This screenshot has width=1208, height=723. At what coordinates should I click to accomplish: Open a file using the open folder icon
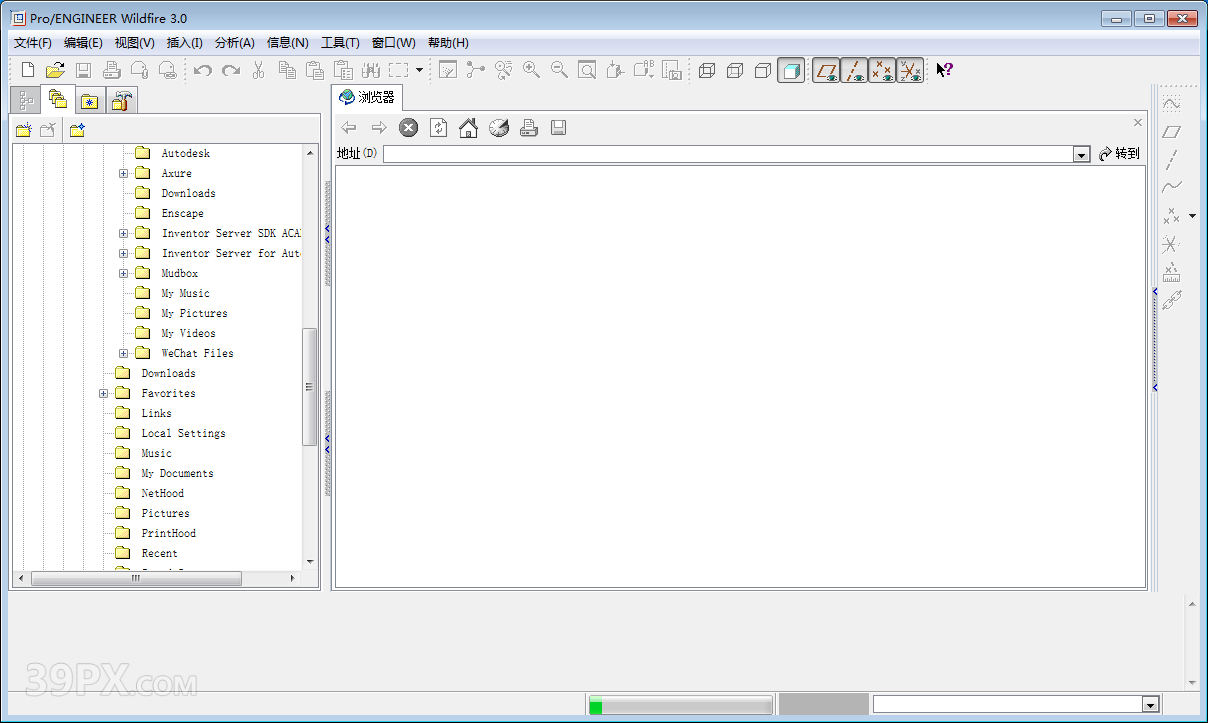click(55, 70)
